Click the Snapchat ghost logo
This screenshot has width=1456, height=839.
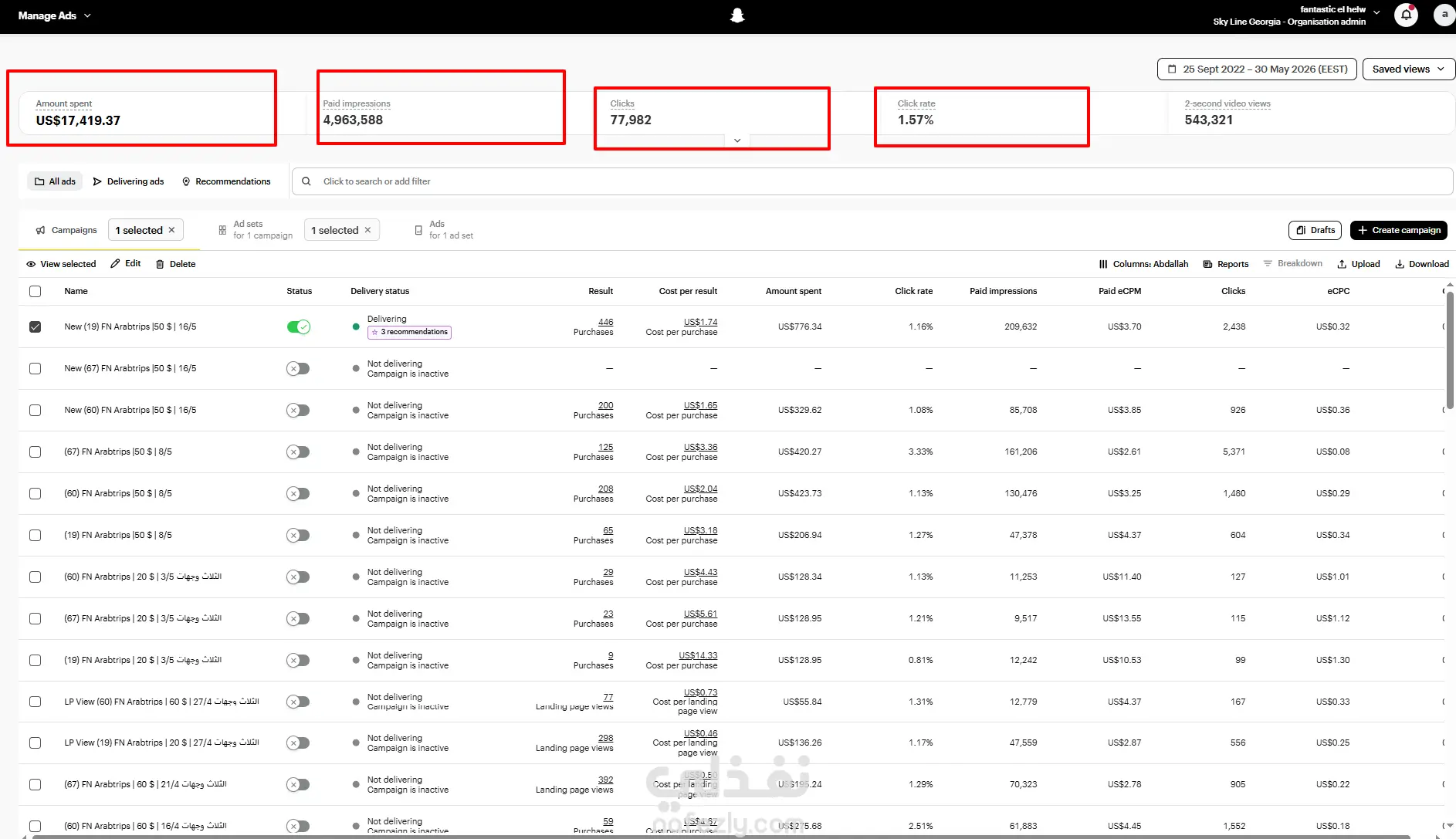click(x=737, y=15)
